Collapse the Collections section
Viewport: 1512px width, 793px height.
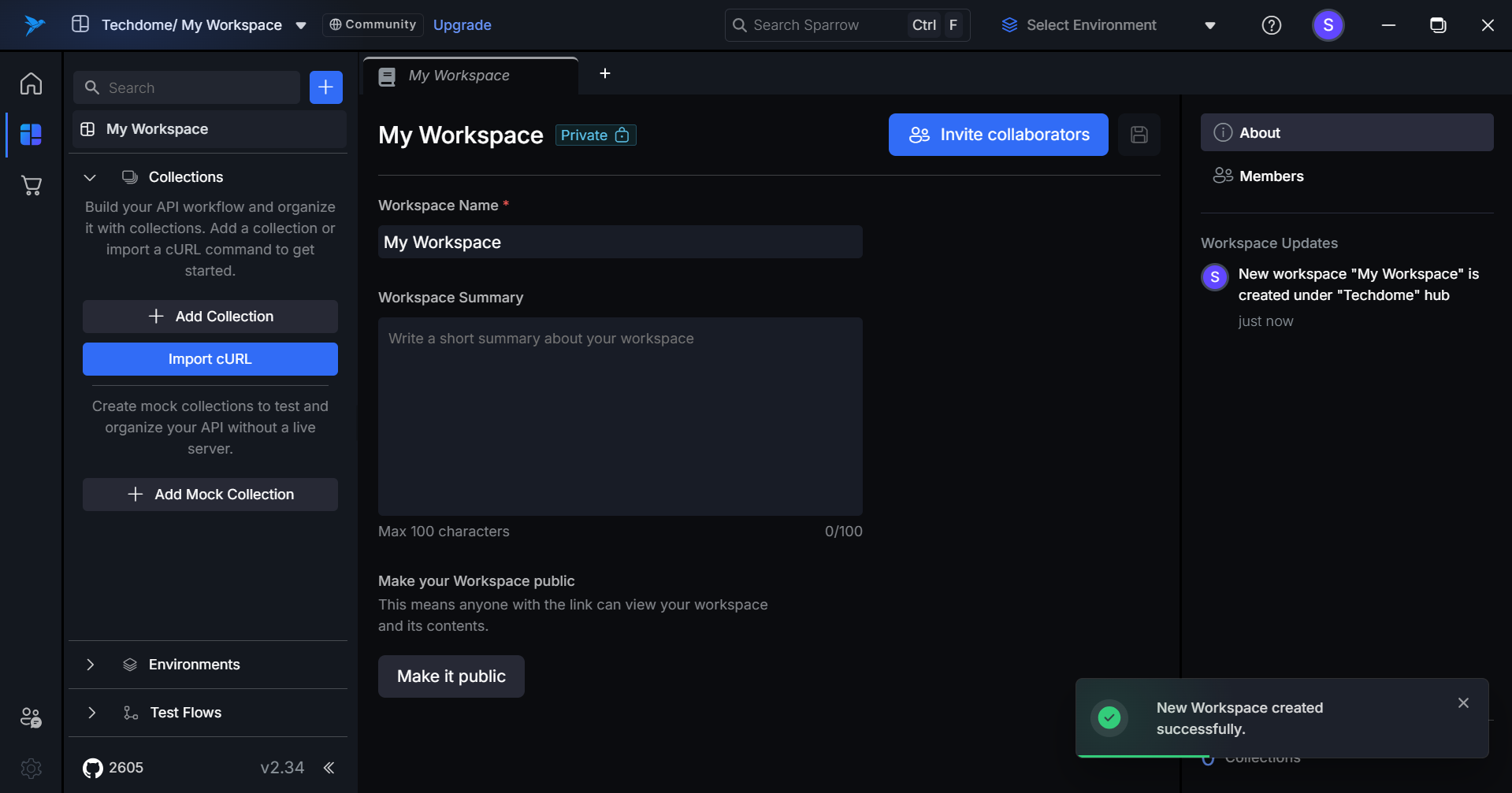tap(90, 177)
